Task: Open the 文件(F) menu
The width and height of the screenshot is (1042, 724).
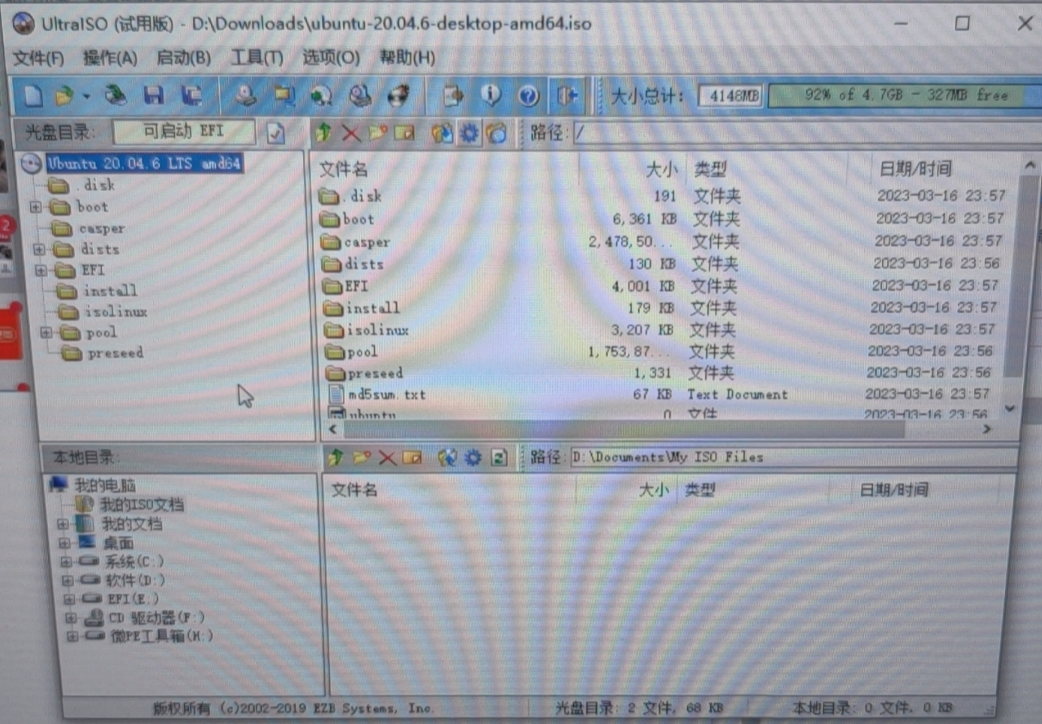Action: click(38, 58)
